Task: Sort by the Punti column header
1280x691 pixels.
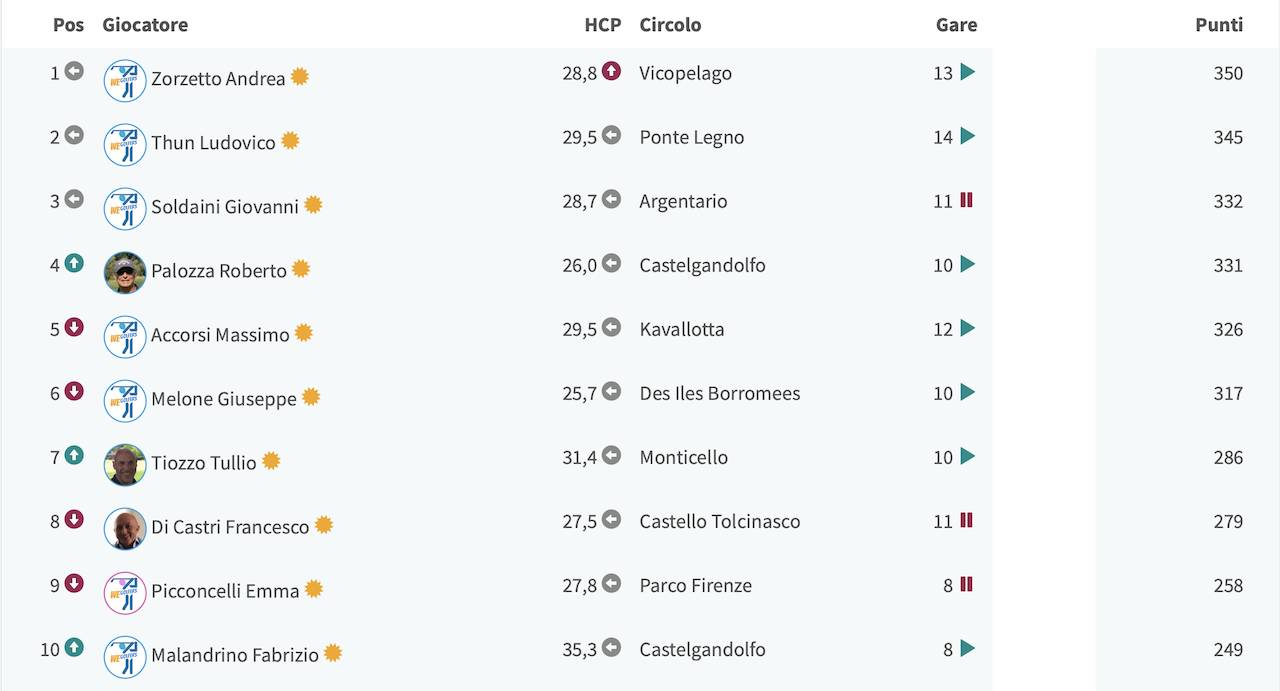Action: (x=1219, y=25)
